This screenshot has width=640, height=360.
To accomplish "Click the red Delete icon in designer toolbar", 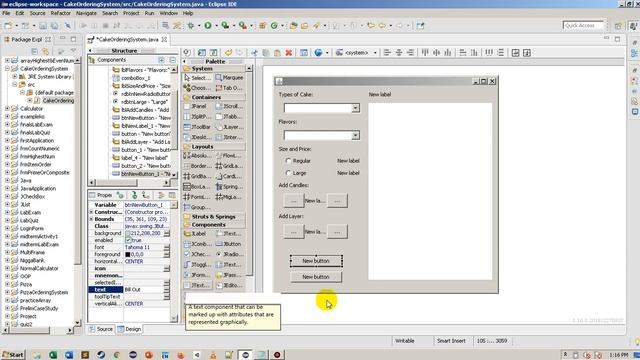I will 289,53.
